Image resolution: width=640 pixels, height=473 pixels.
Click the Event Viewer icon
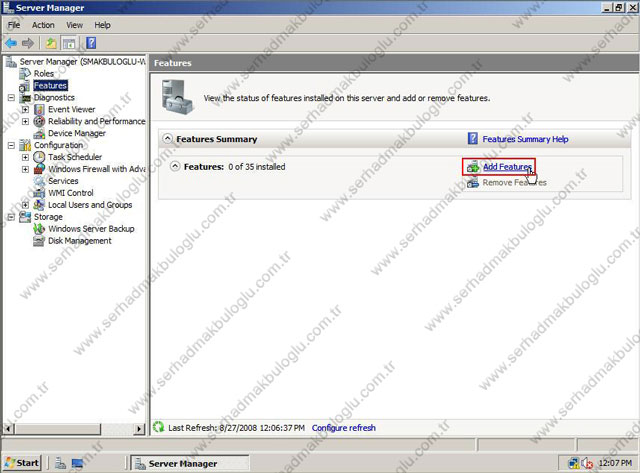point(39,109)
